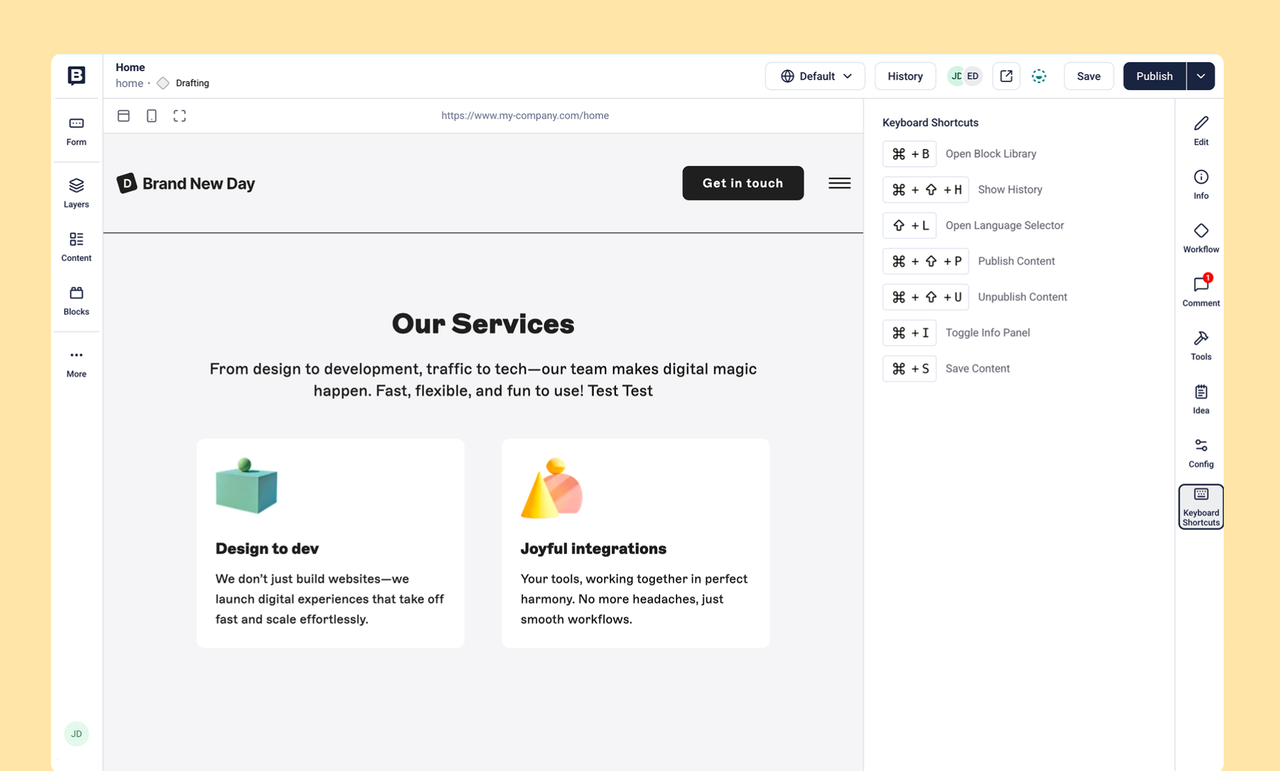This screenshot has height=771, width=1280.
Task: Click the 'We don't just build websites' description
Action: (x=330, y=599)
